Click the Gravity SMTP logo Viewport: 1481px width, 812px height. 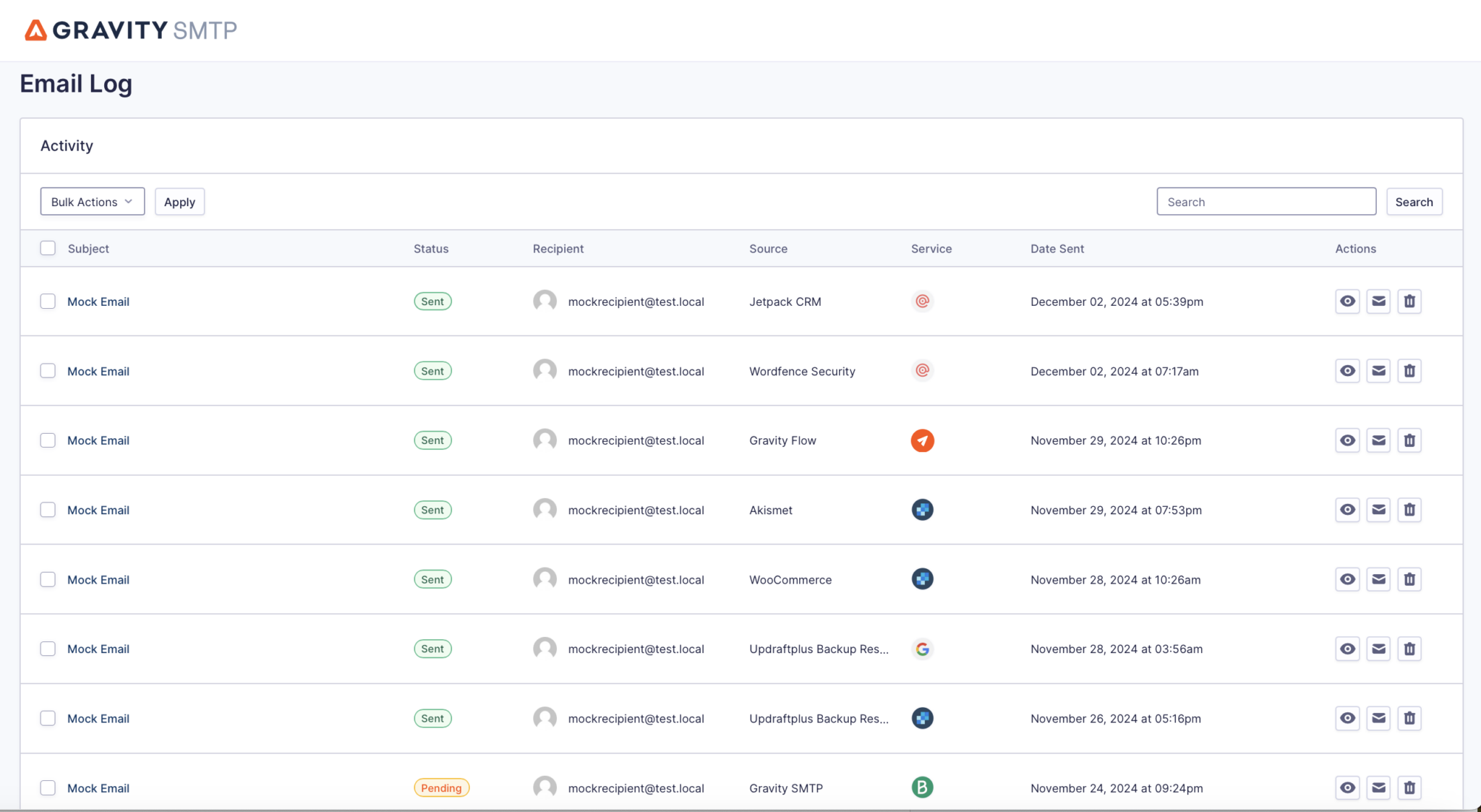131,30
